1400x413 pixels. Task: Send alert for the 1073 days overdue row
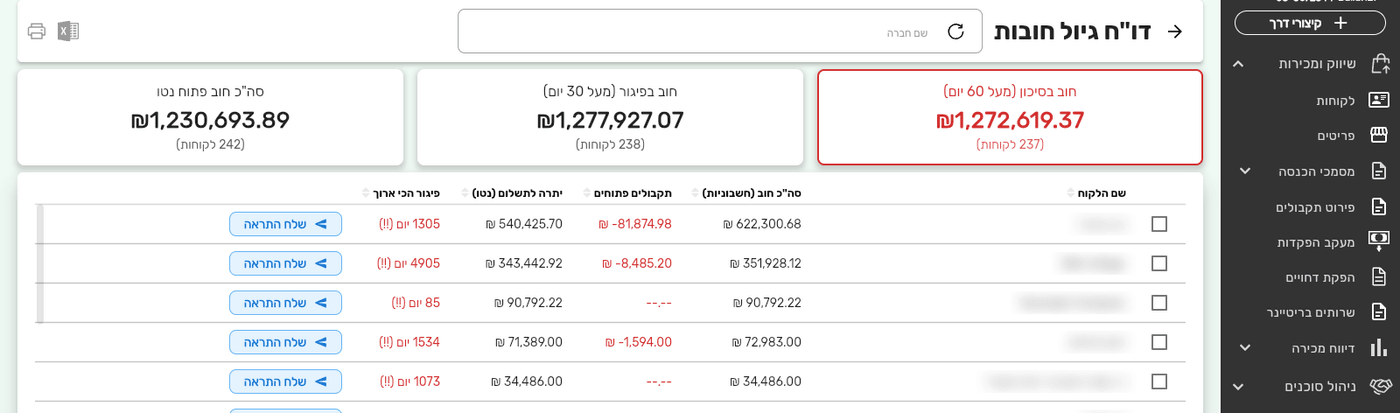click(286, 381)
